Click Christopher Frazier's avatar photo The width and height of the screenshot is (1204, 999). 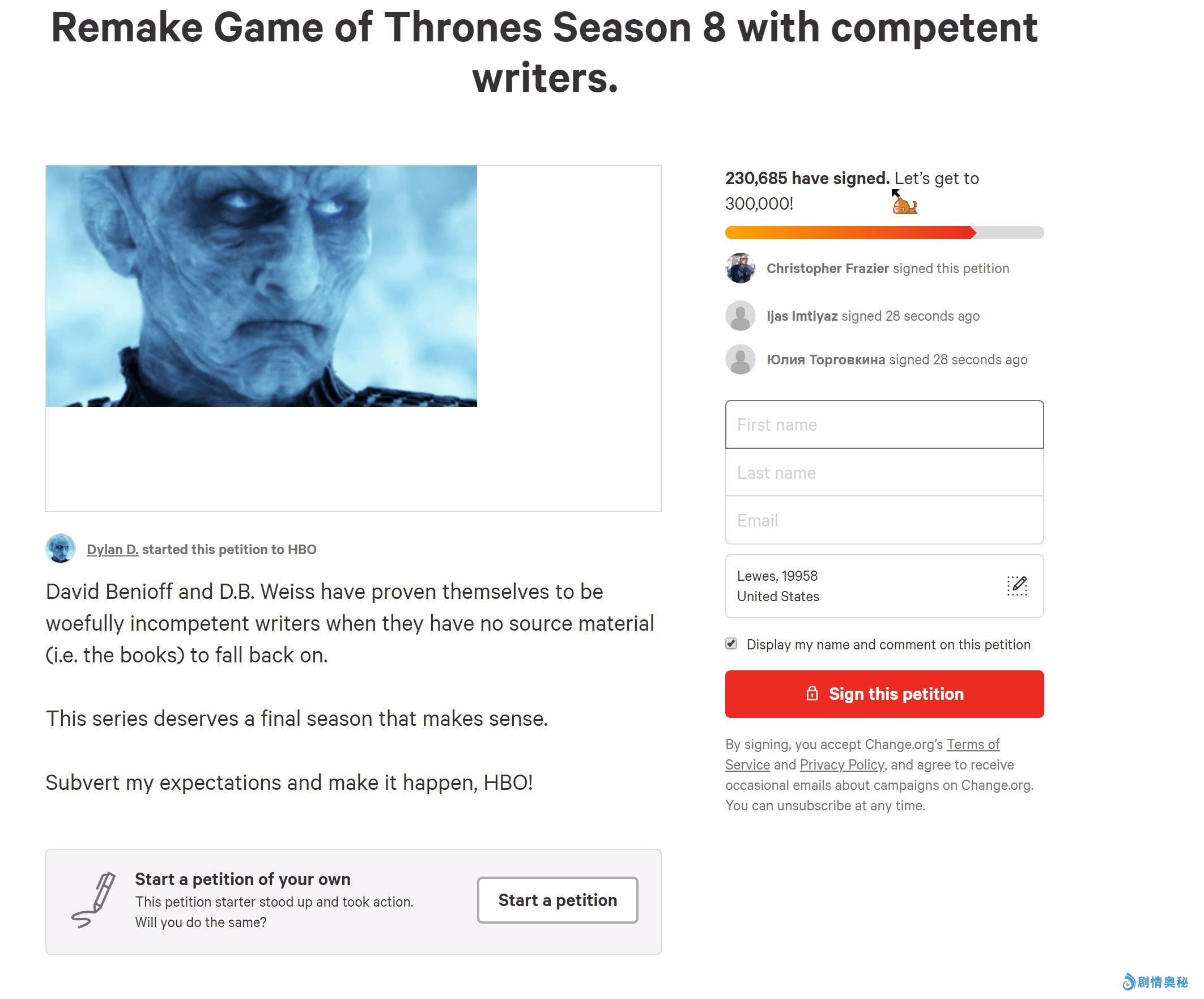pos(740,269)
